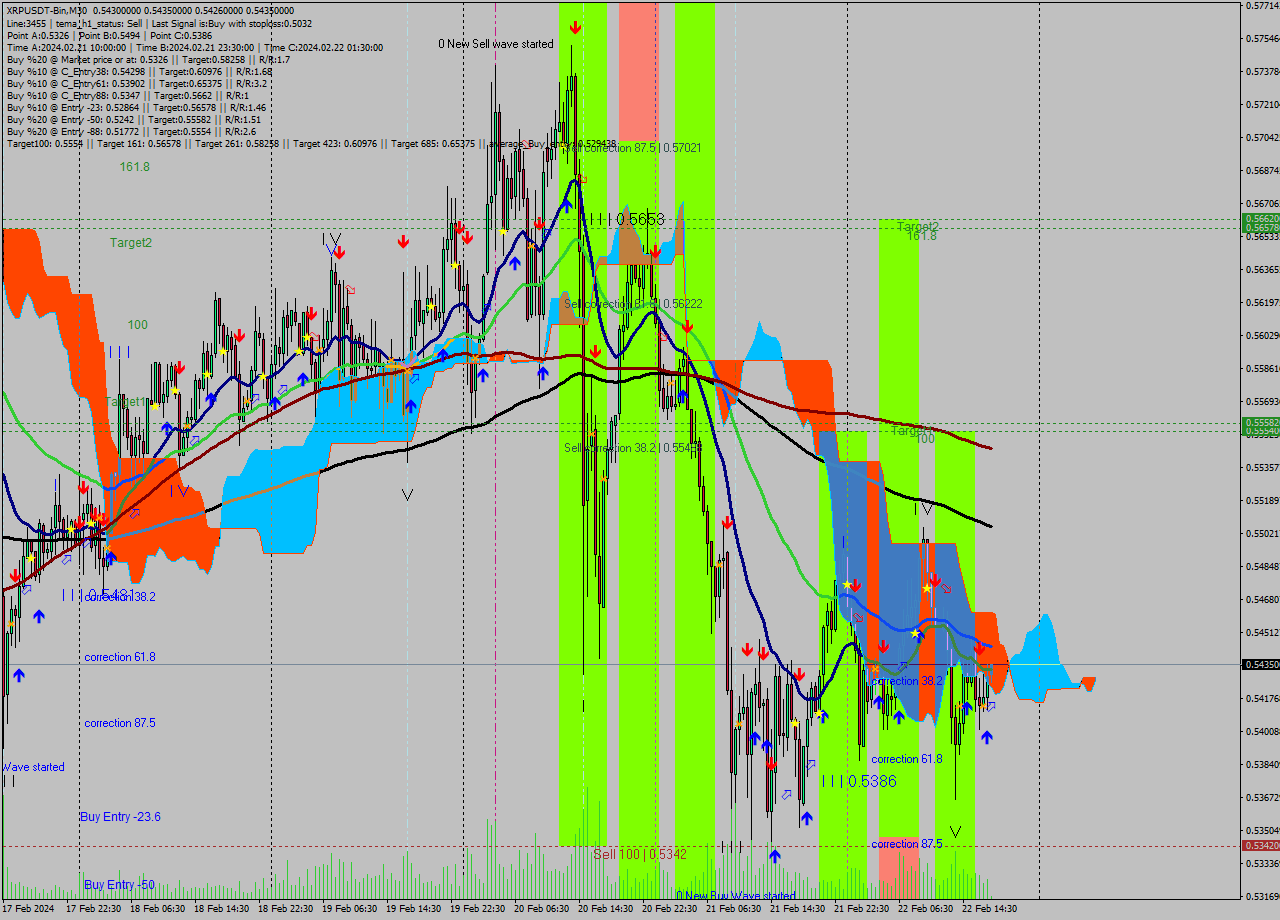Image resolution: width=1280 pixels, height=920 pixels.
Task: Click the 'Buy Entry -50' level label
Action: tap(119, 885)
